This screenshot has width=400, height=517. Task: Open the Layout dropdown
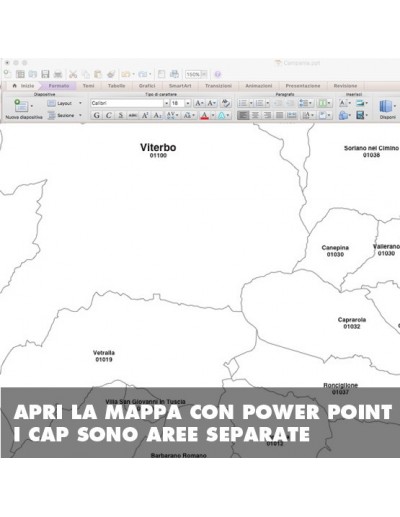65,103
